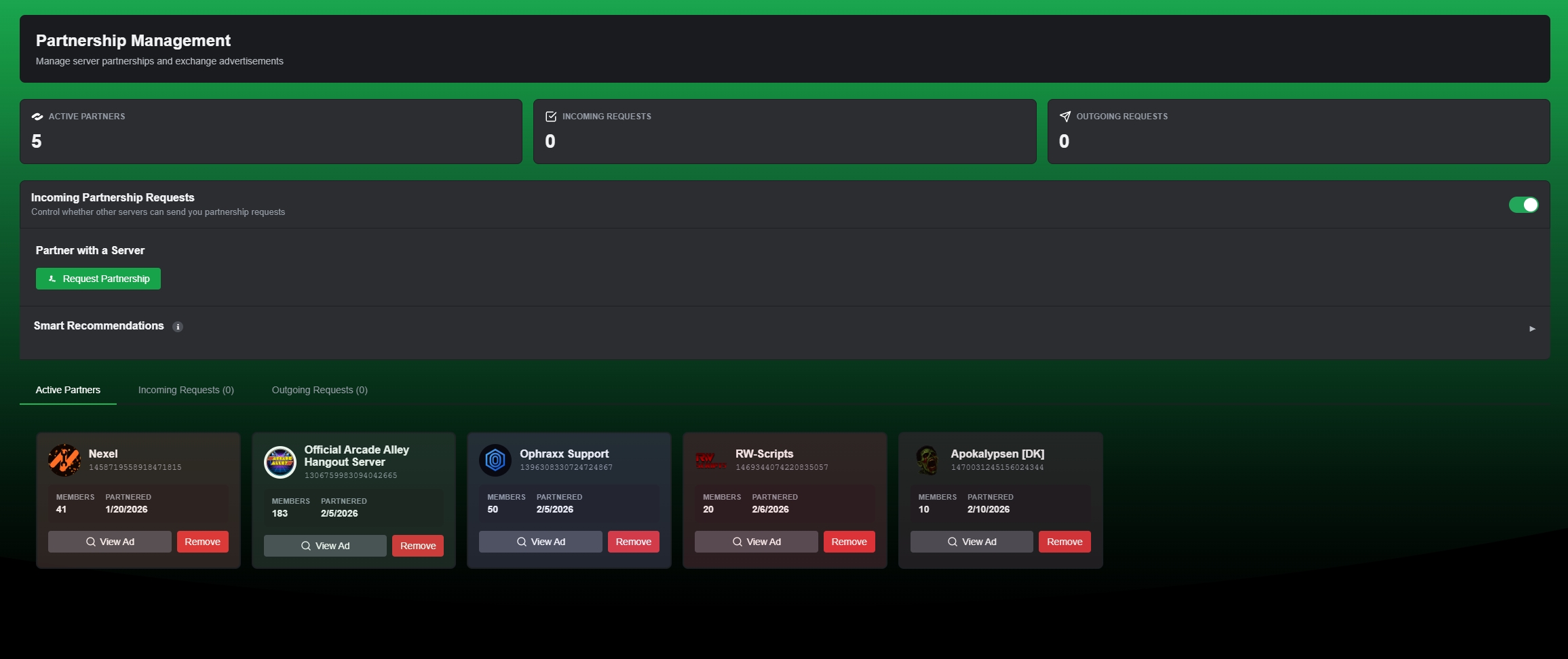Click the handshake icon on Active Partners card

click(x=37, y=116)
